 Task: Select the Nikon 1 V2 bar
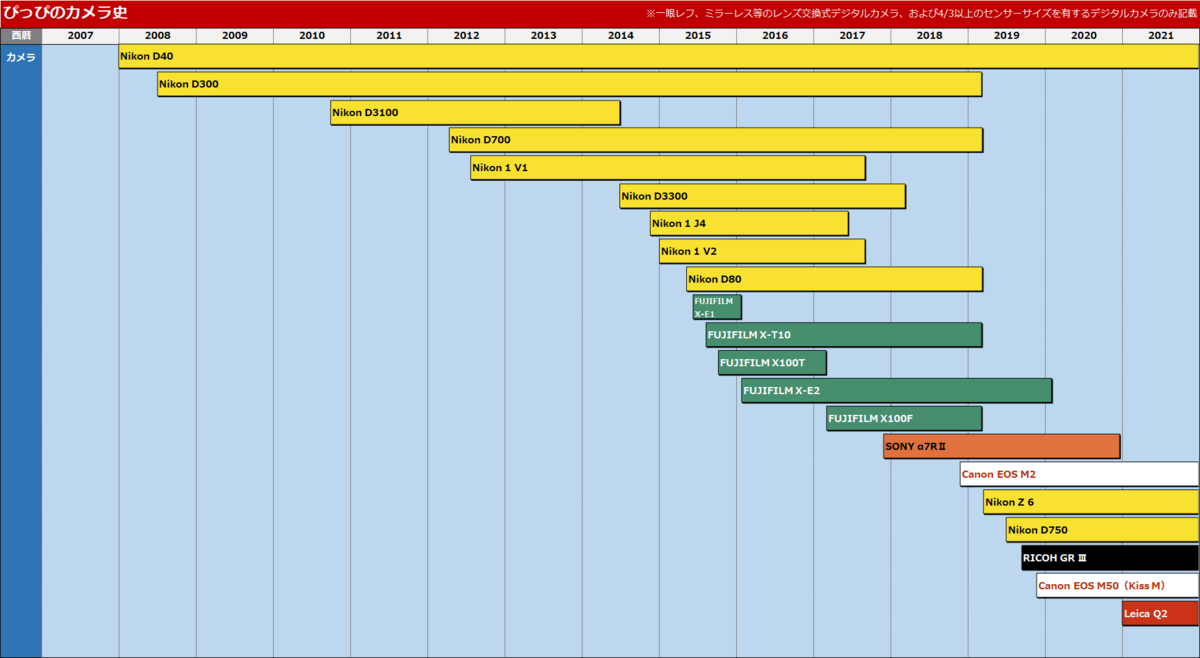pyautogui.click(x=762, y=251)
